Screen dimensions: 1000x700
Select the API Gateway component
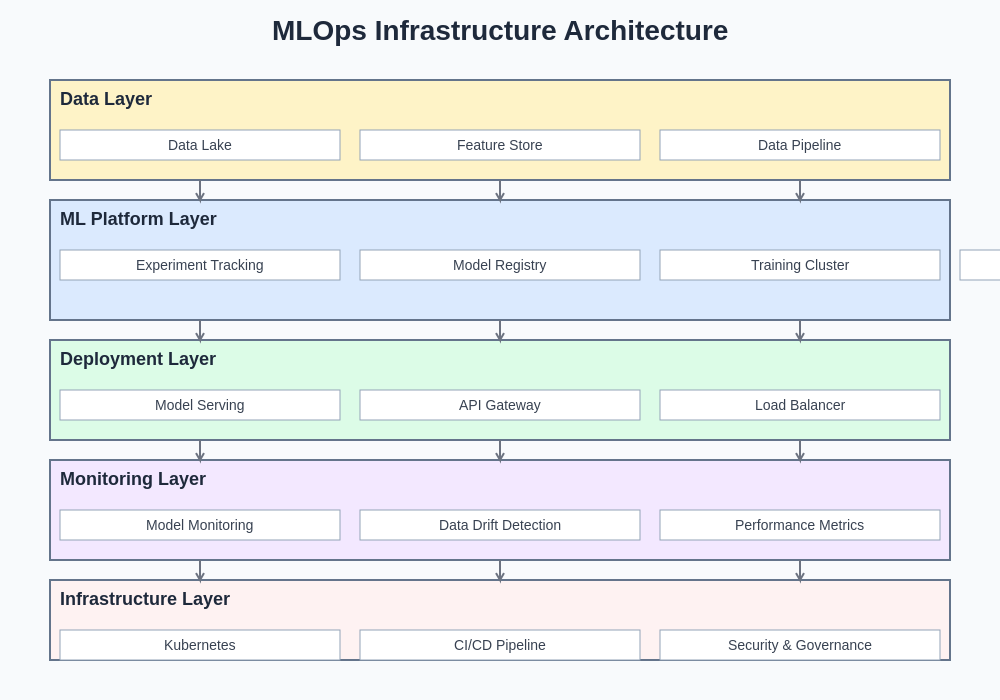(x=500, y=405)
